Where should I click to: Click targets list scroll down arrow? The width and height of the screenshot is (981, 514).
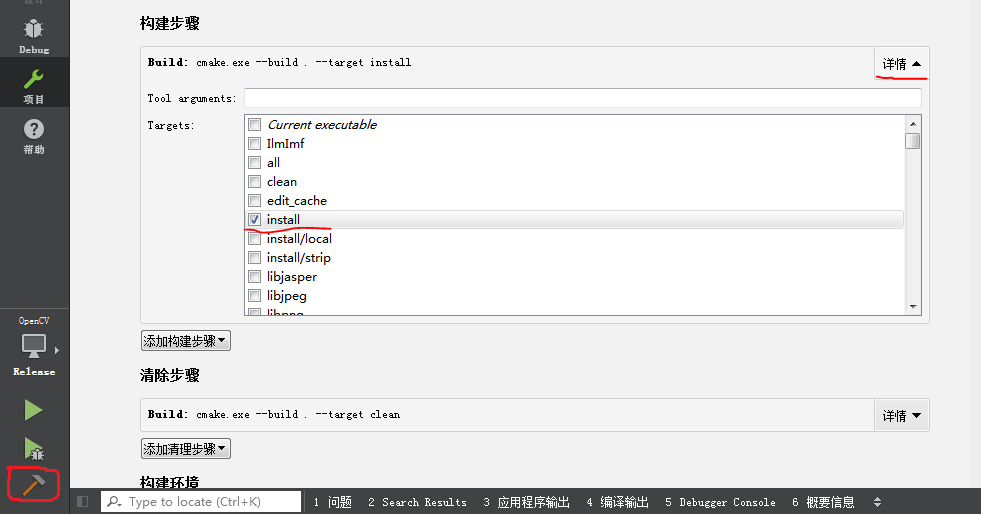(x=913, y=306)
